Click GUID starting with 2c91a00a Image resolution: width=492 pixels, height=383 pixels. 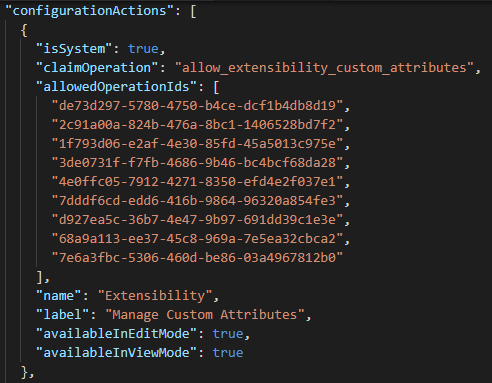click(197, 125)
